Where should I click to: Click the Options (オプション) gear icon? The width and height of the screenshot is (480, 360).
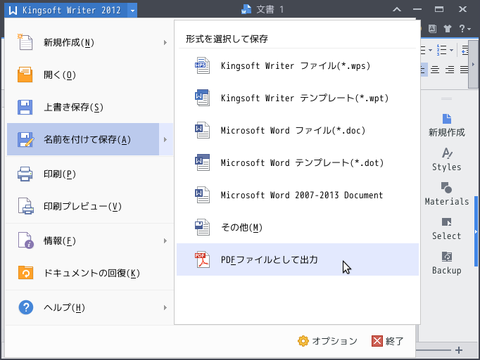303,341
